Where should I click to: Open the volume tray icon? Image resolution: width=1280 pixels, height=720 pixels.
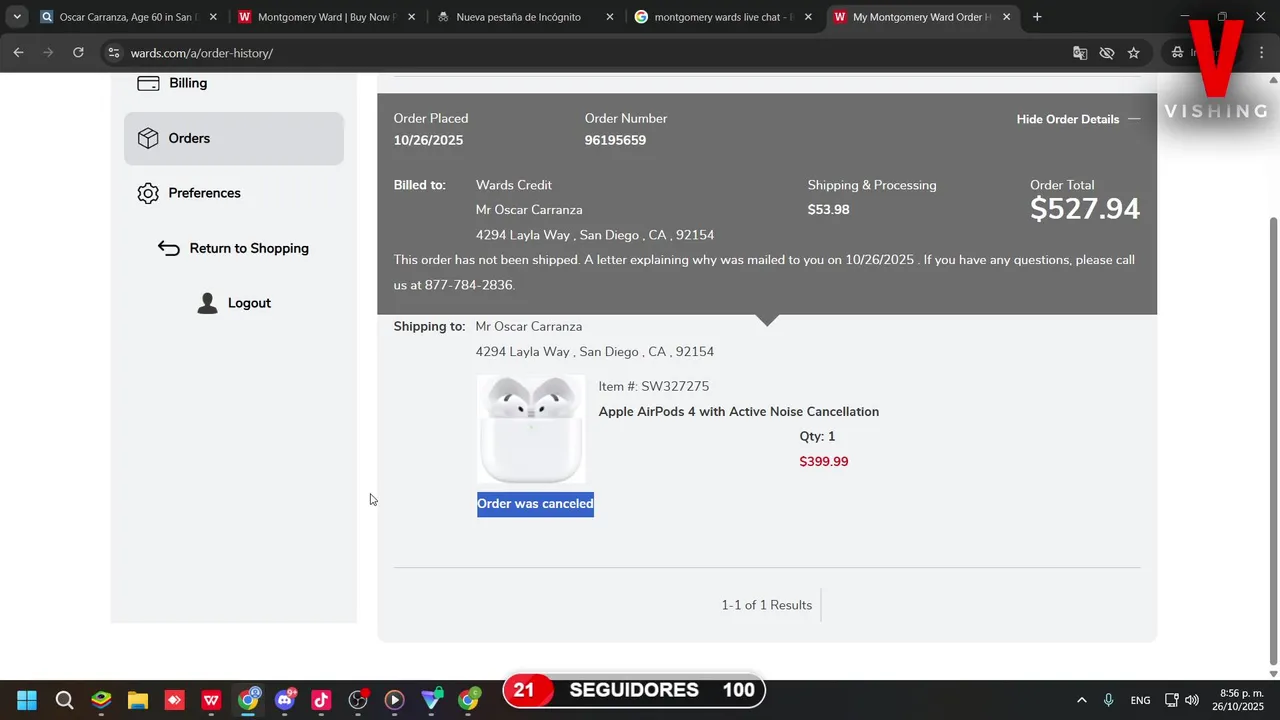(1192, 700)
